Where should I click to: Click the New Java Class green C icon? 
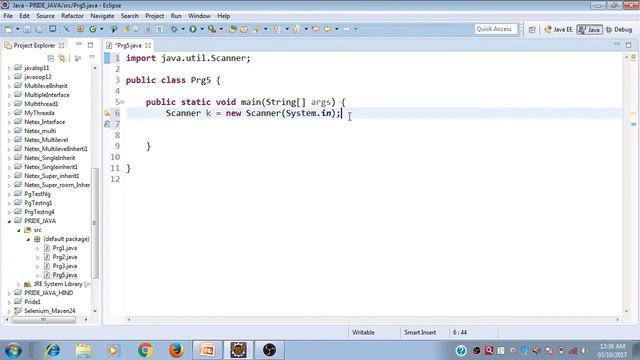[x=93, y=29]
